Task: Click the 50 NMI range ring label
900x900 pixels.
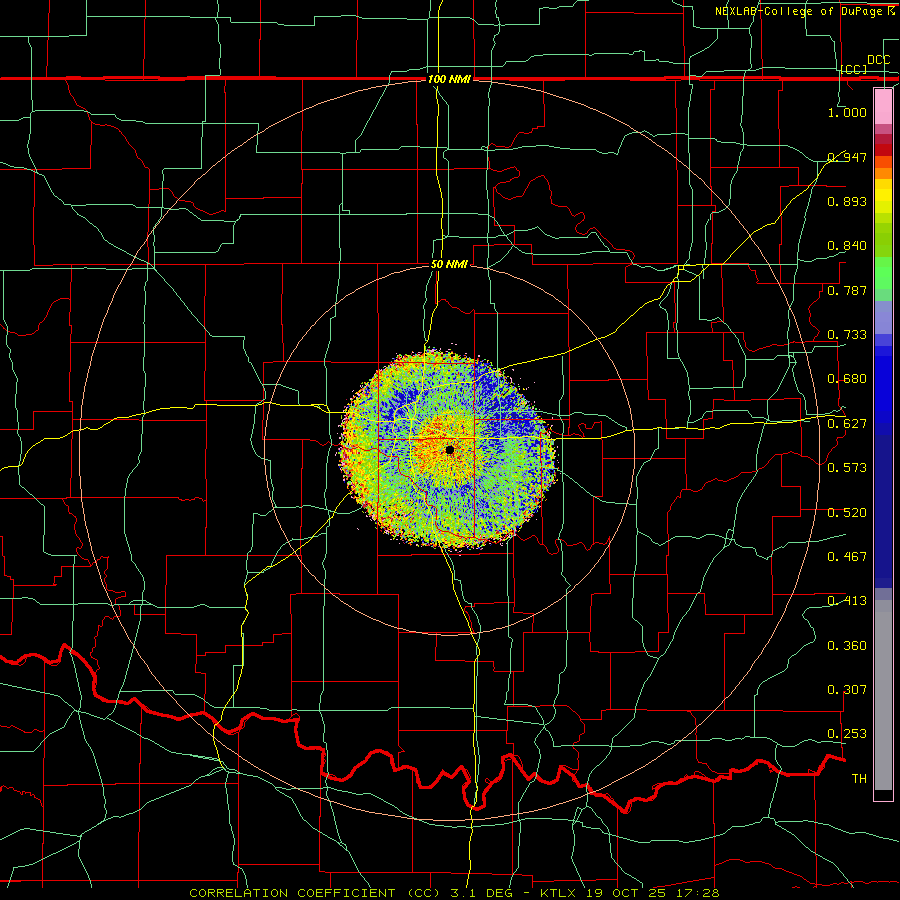Action: (x=449, y=264)
